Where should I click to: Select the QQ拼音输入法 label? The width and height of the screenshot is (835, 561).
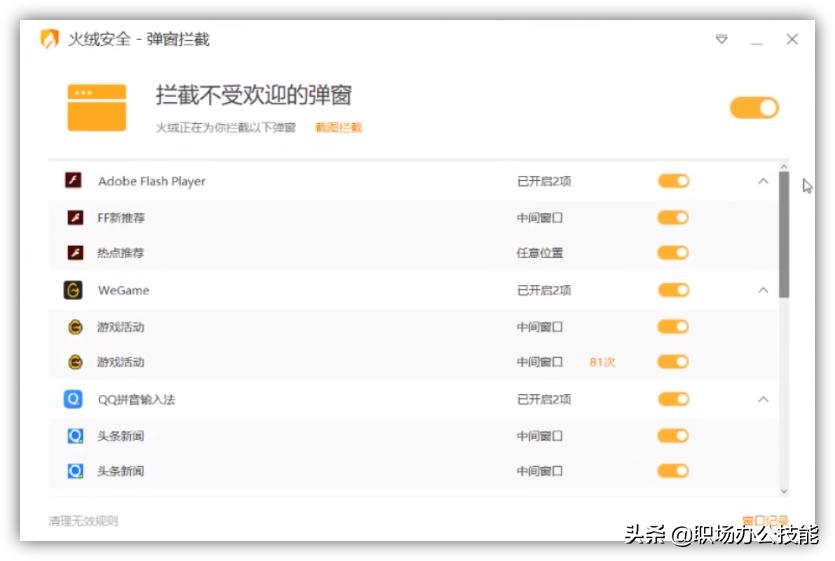[x=136, y=400]
